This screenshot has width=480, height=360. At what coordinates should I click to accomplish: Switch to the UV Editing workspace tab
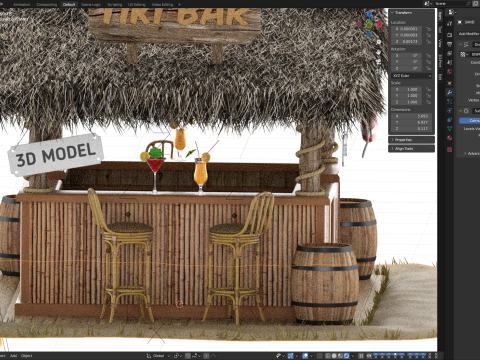(137, 4)
